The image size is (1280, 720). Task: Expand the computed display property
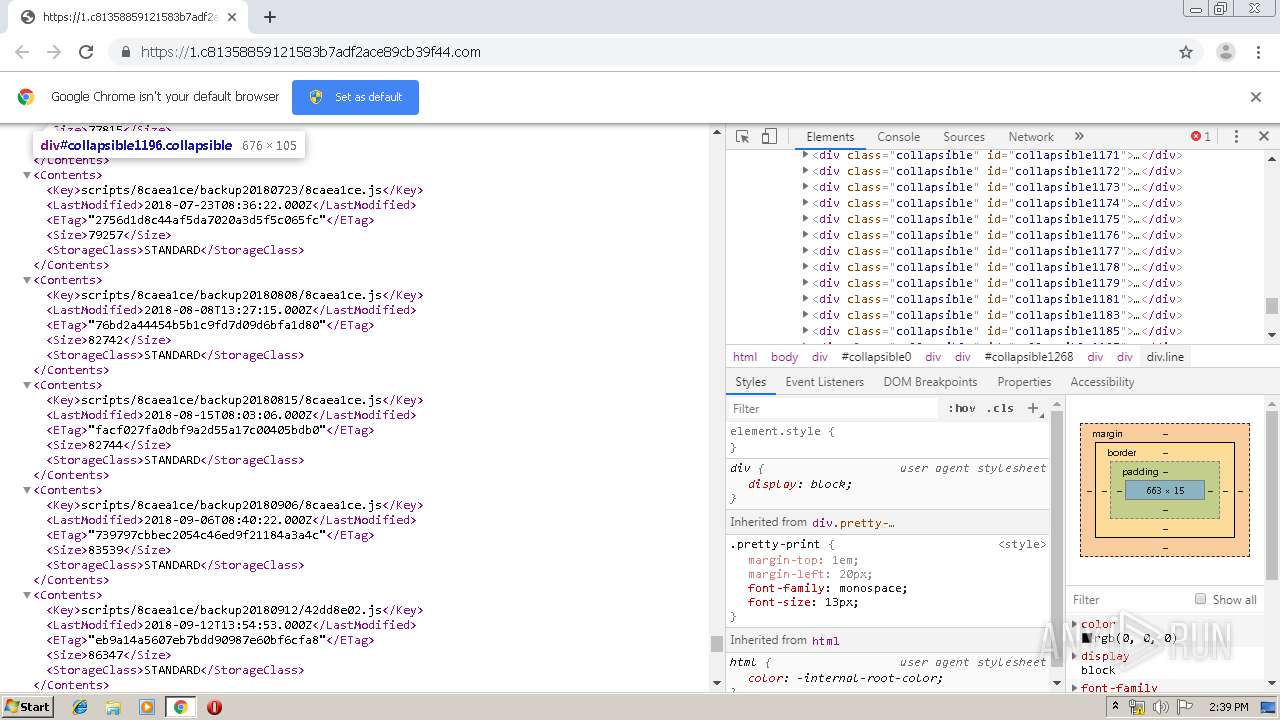pyautogui.click(x=1075, y=656)
